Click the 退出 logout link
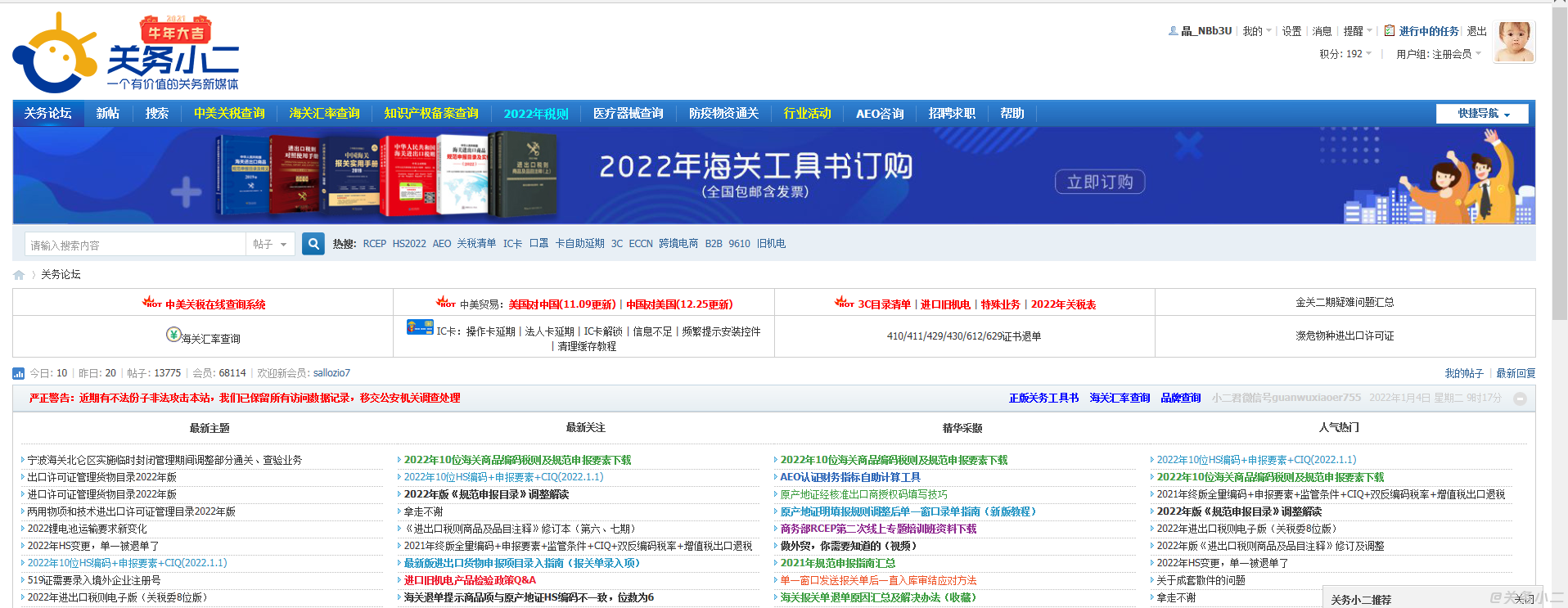 point(1477,31)
